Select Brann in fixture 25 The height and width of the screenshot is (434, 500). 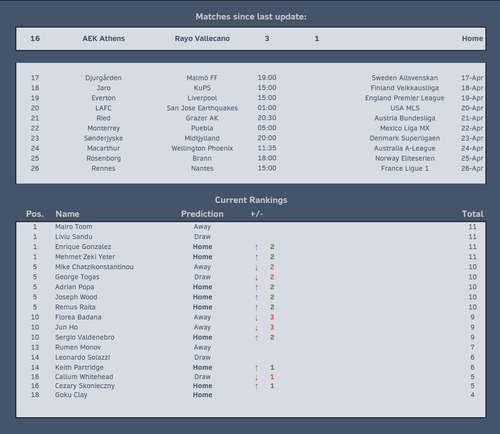[x=202, y=158]
